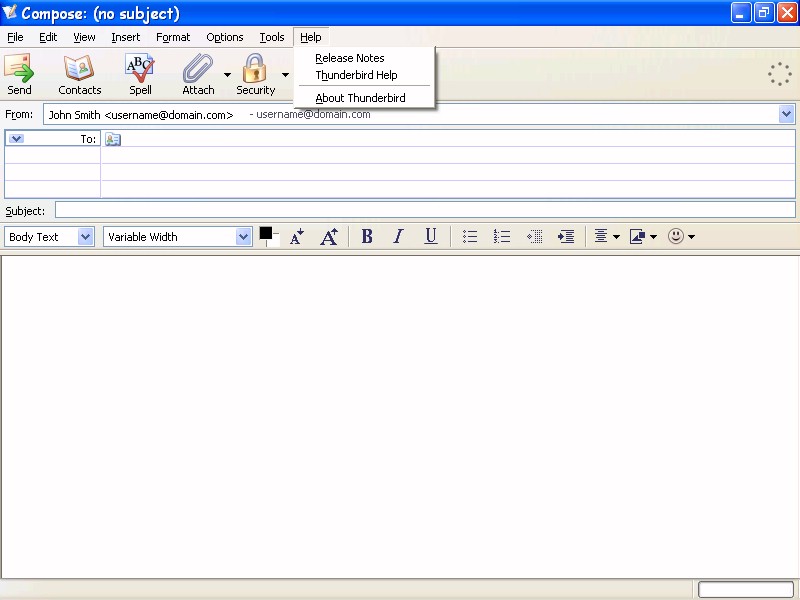Apply bulleted list

tap(470, 236)
